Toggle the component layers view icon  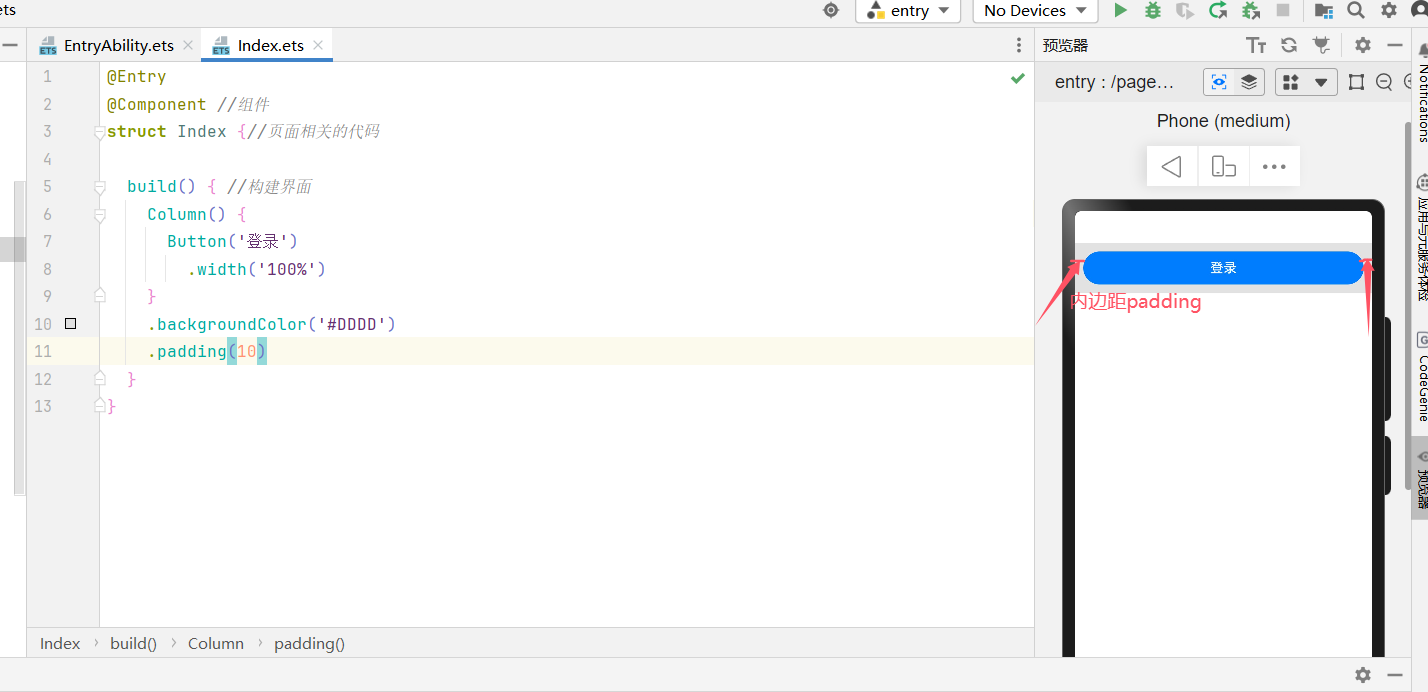tap(1249, 82)
